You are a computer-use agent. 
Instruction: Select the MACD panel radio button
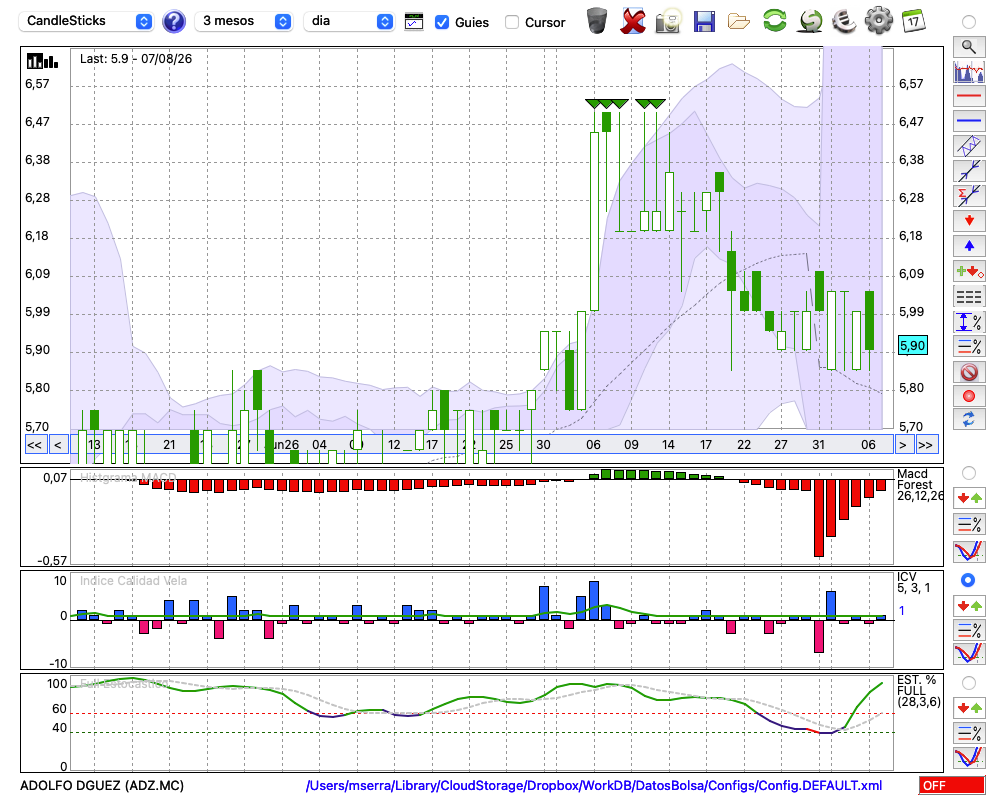click(969, 473)
